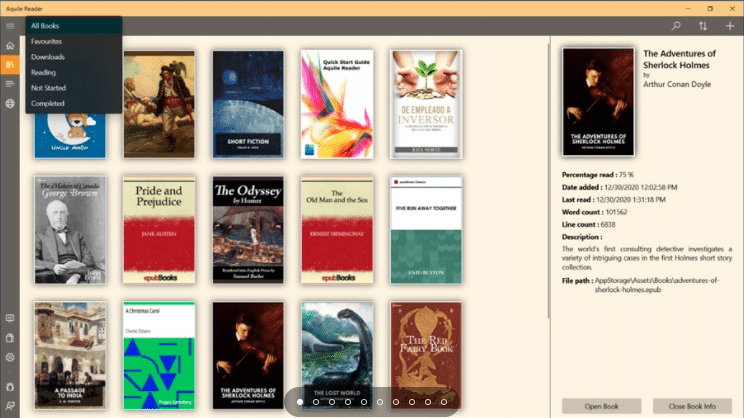Viewport: 744px width, 418px height.
Task: Jump to the last page indicator dot
Action: point(443,402)
